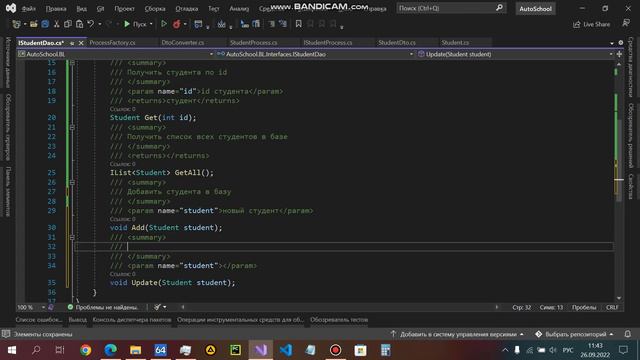Open the Вывод panel tab

pos(78,320)
